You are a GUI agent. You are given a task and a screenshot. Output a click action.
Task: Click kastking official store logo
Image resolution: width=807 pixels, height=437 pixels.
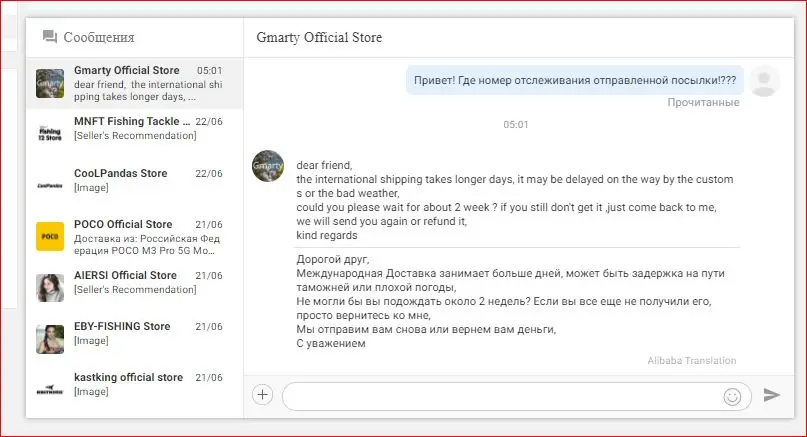pyautogui.click(x=50, y=390)
